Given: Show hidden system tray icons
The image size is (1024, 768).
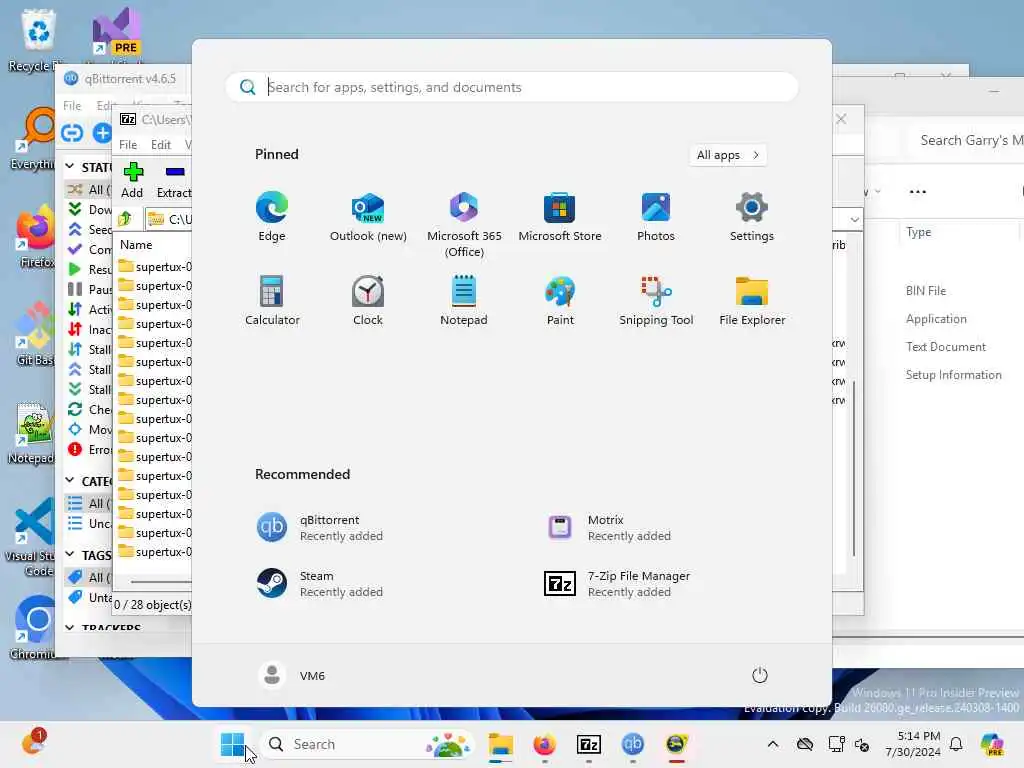Looking at the screenshot, I should tap(773, 744).
